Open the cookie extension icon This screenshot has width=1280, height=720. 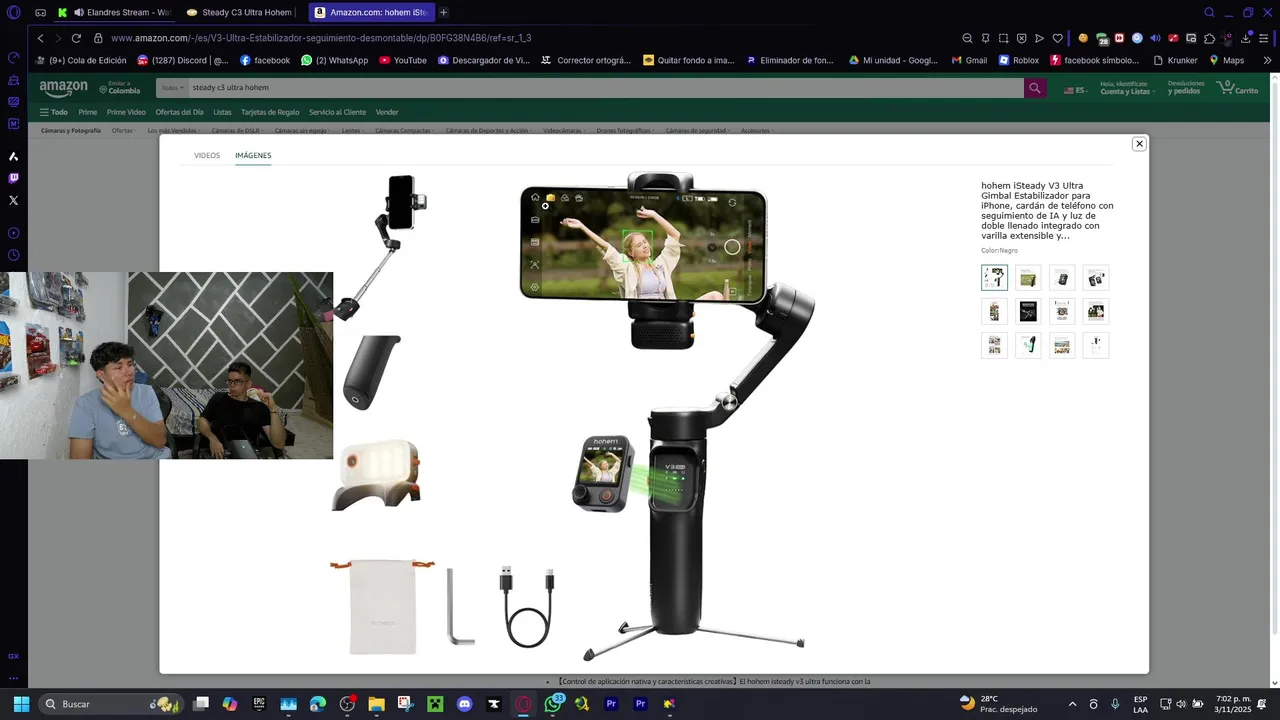[1083, 38]
